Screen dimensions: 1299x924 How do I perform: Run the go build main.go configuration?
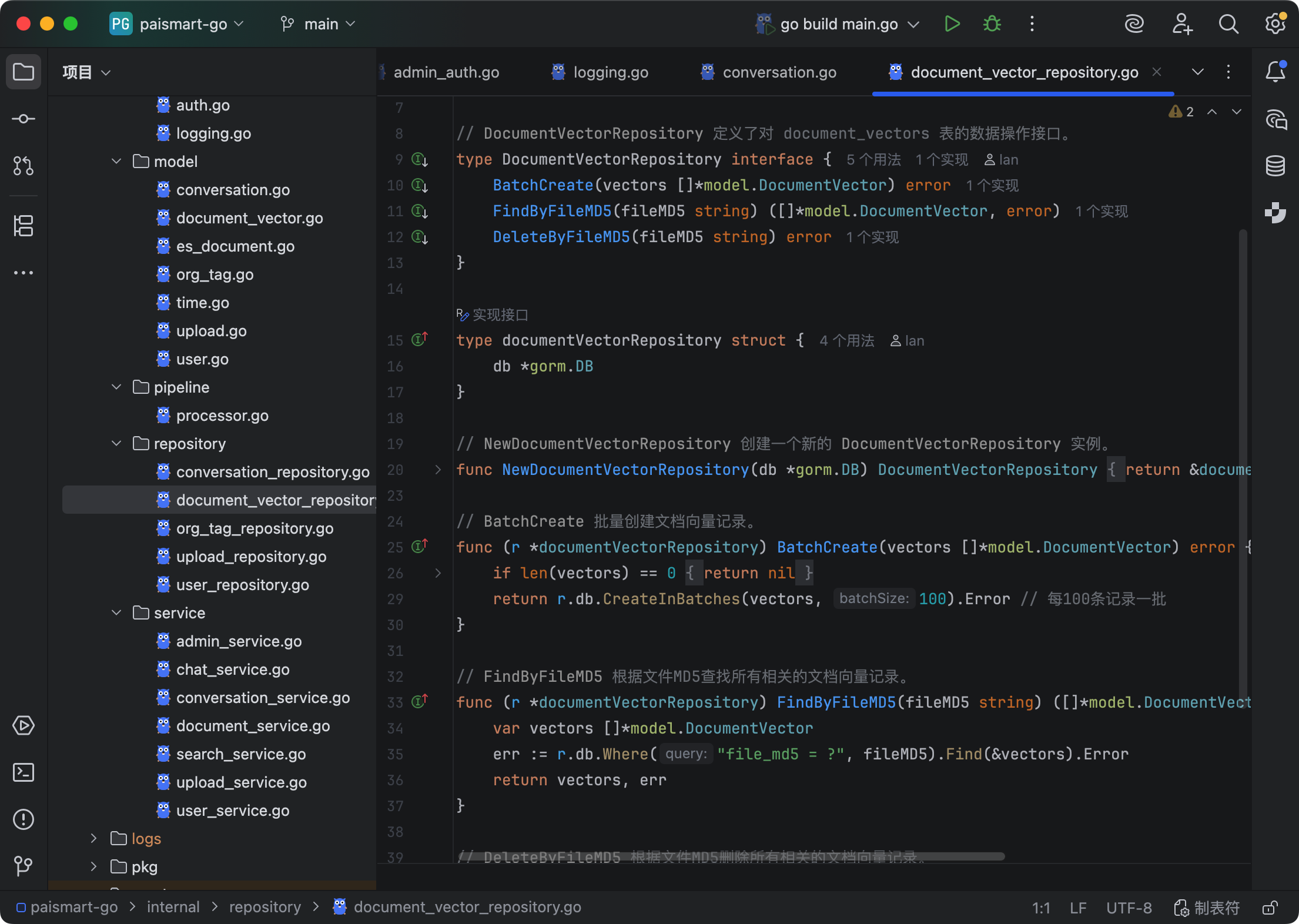click(x=952, y=24)
